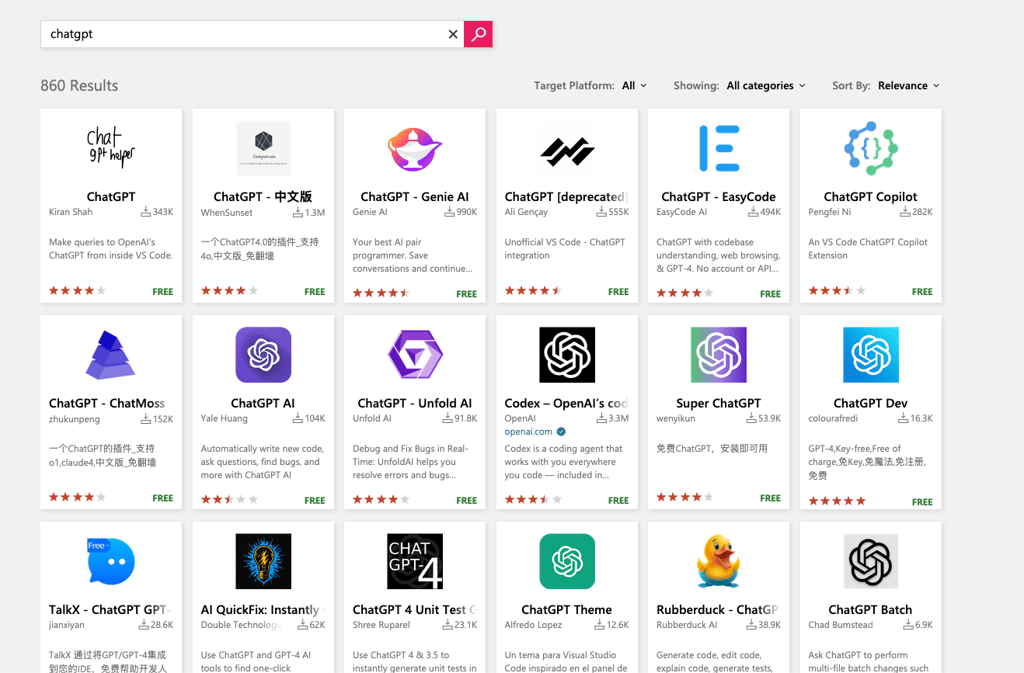Click publisher name Chad Bumstead
1024x673 pixels.
[840, 625]
